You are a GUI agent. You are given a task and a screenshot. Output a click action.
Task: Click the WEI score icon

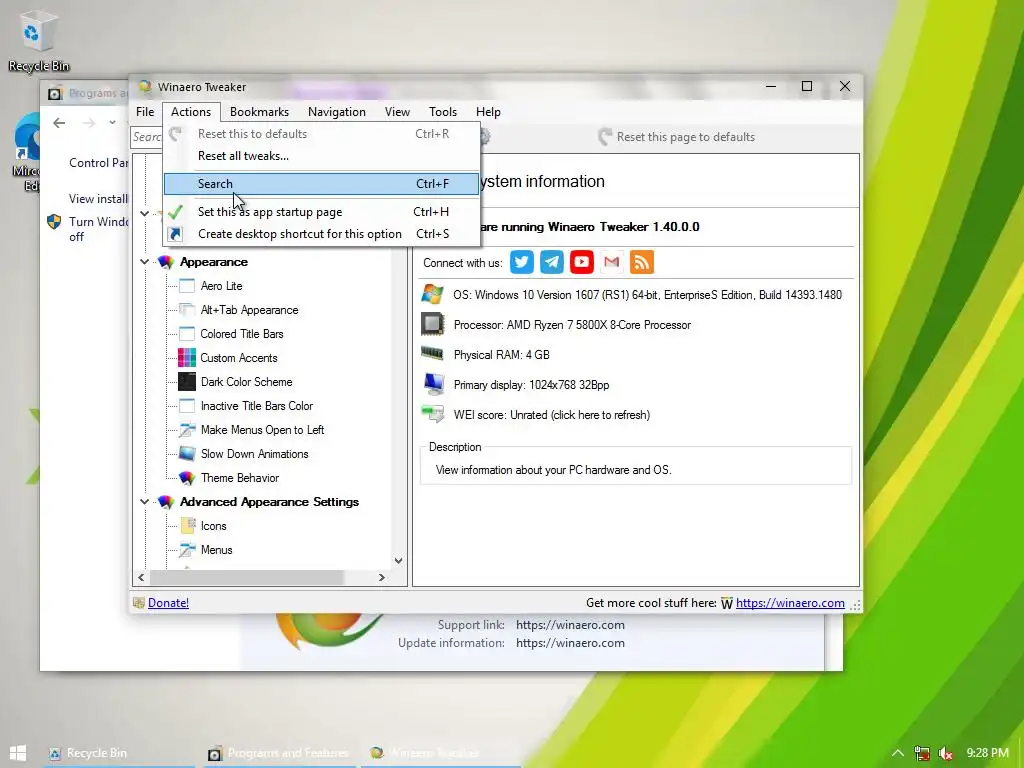coord(432,414)
